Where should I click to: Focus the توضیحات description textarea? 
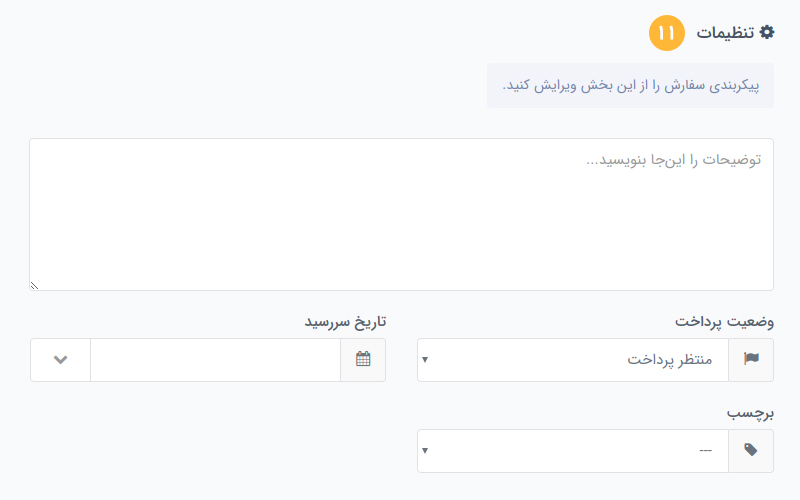[402, 214]
